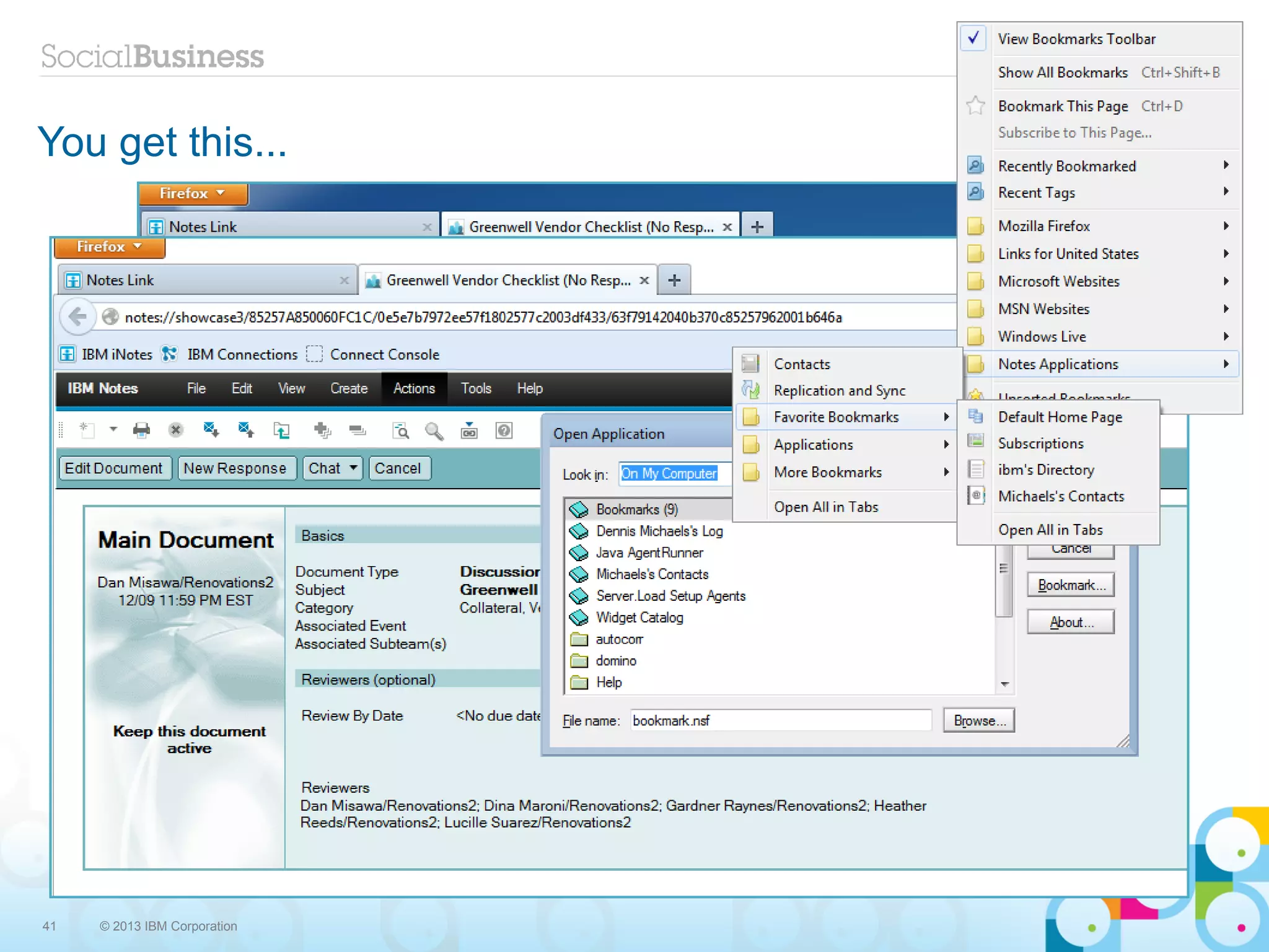Expand Notes Applications submenu

(x=1102, y=364)
